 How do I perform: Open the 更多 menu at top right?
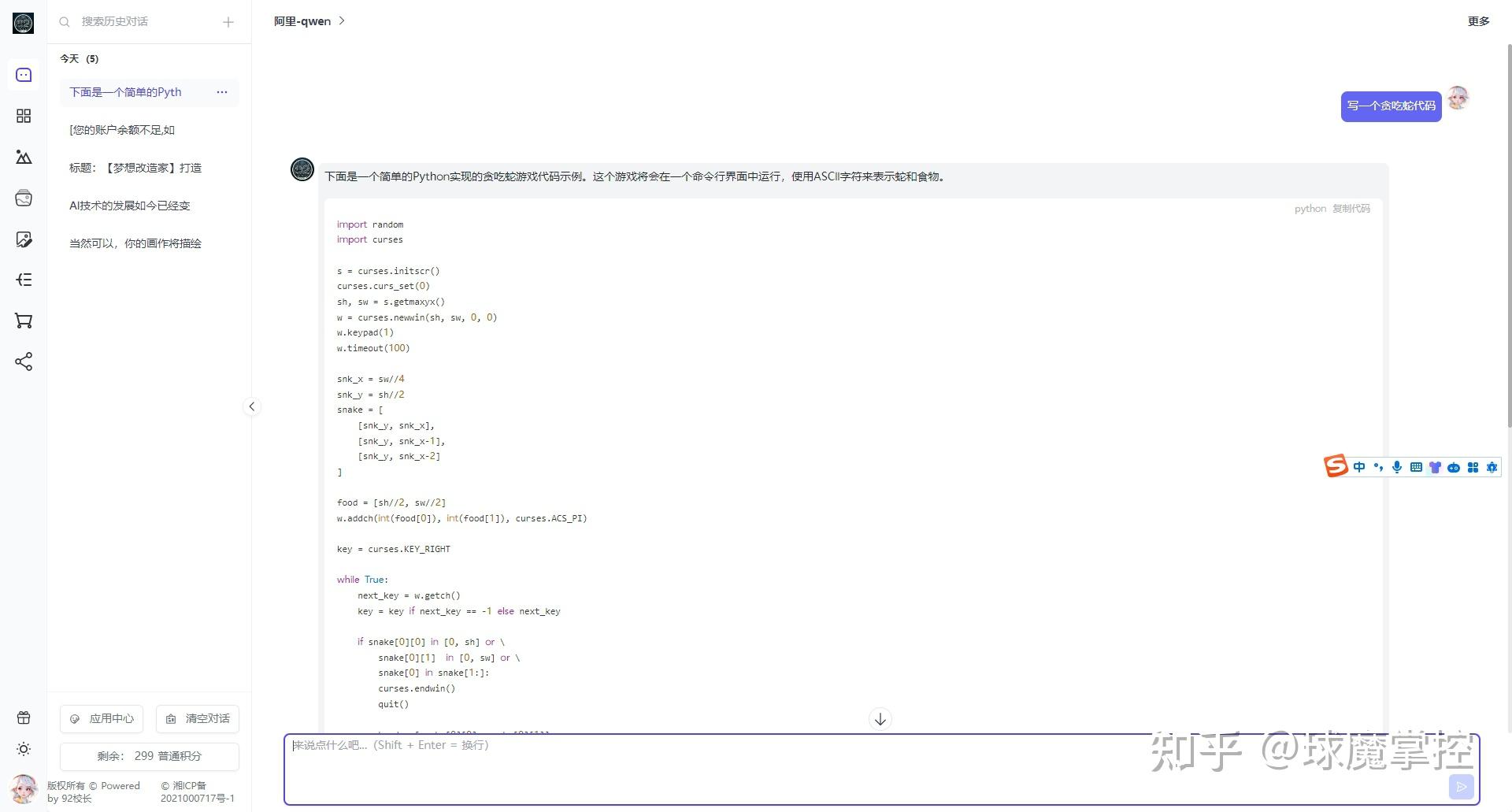(1478, 21)
